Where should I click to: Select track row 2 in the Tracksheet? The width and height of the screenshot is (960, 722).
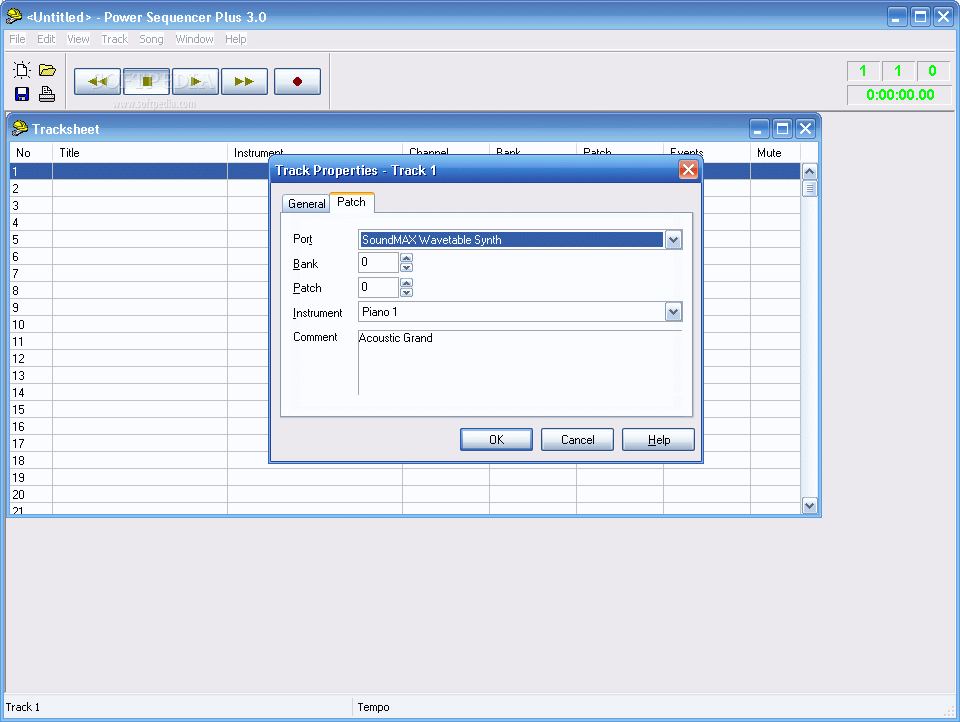coord(405,189)
